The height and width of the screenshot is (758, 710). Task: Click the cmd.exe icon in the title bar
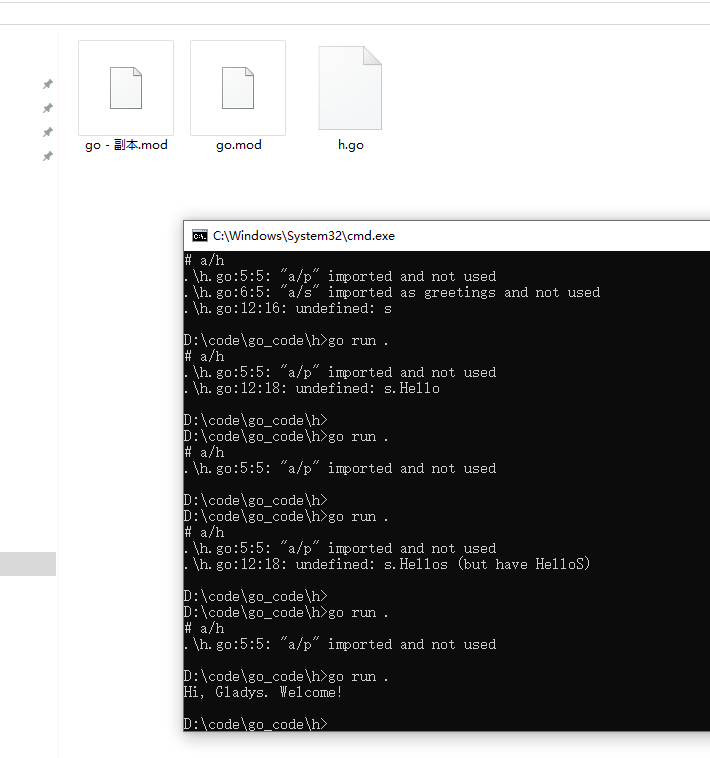[x=200, y=236]
